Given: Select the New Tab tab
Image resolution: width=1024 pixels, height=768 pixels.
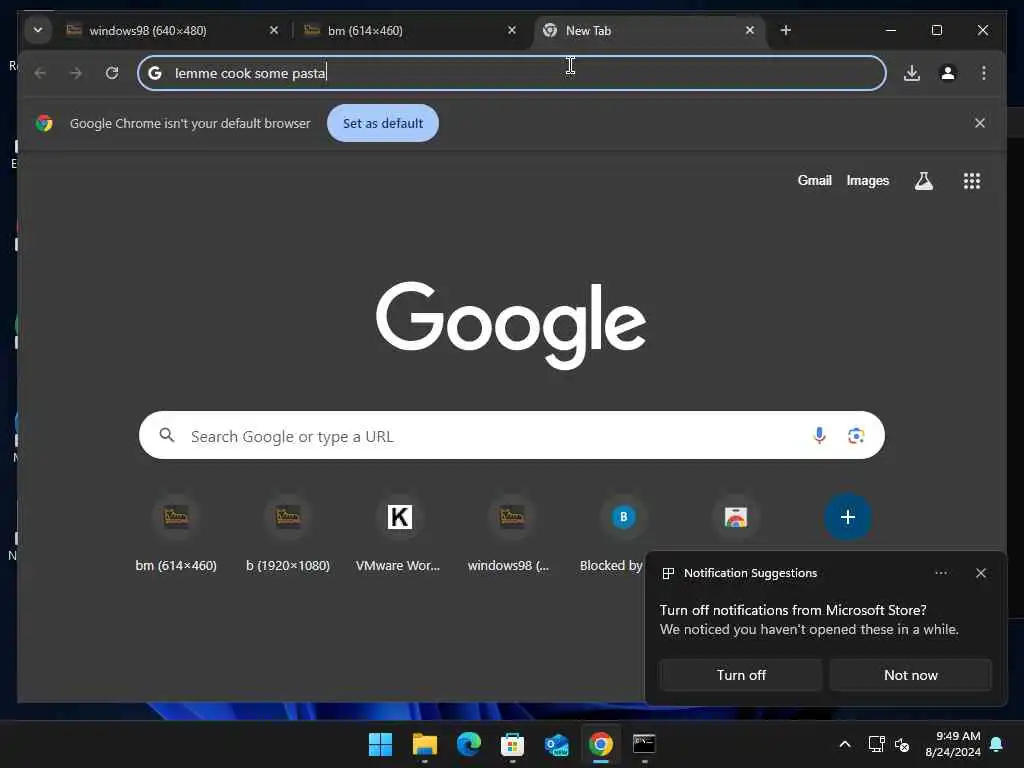Looking at the screenshot, I should point(650,31).
